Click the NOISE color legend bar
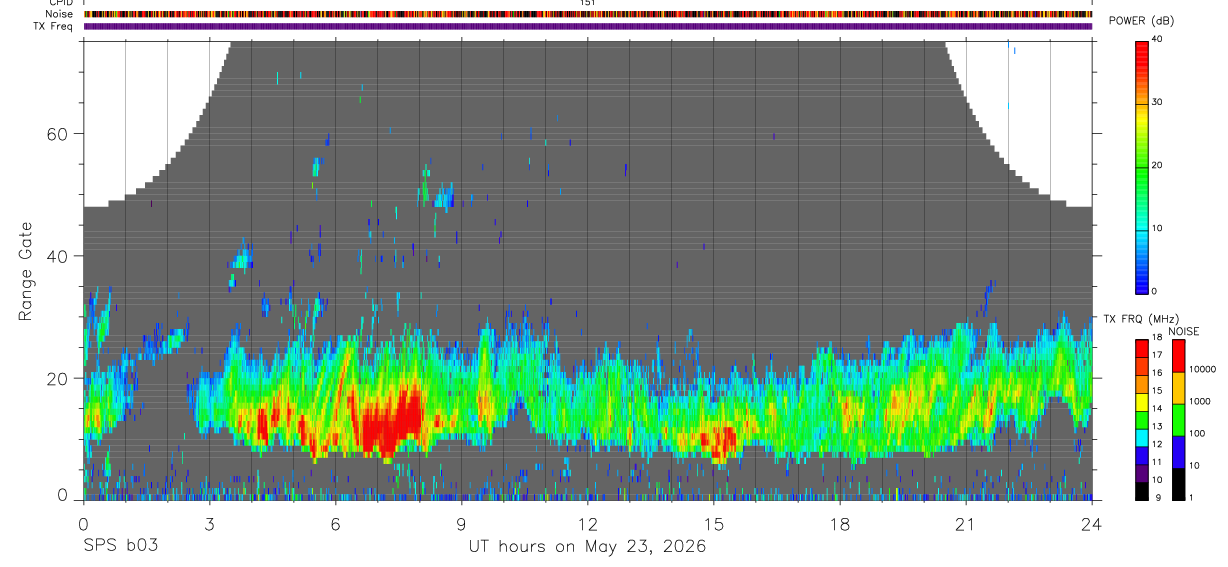 tap(1177, 419)
